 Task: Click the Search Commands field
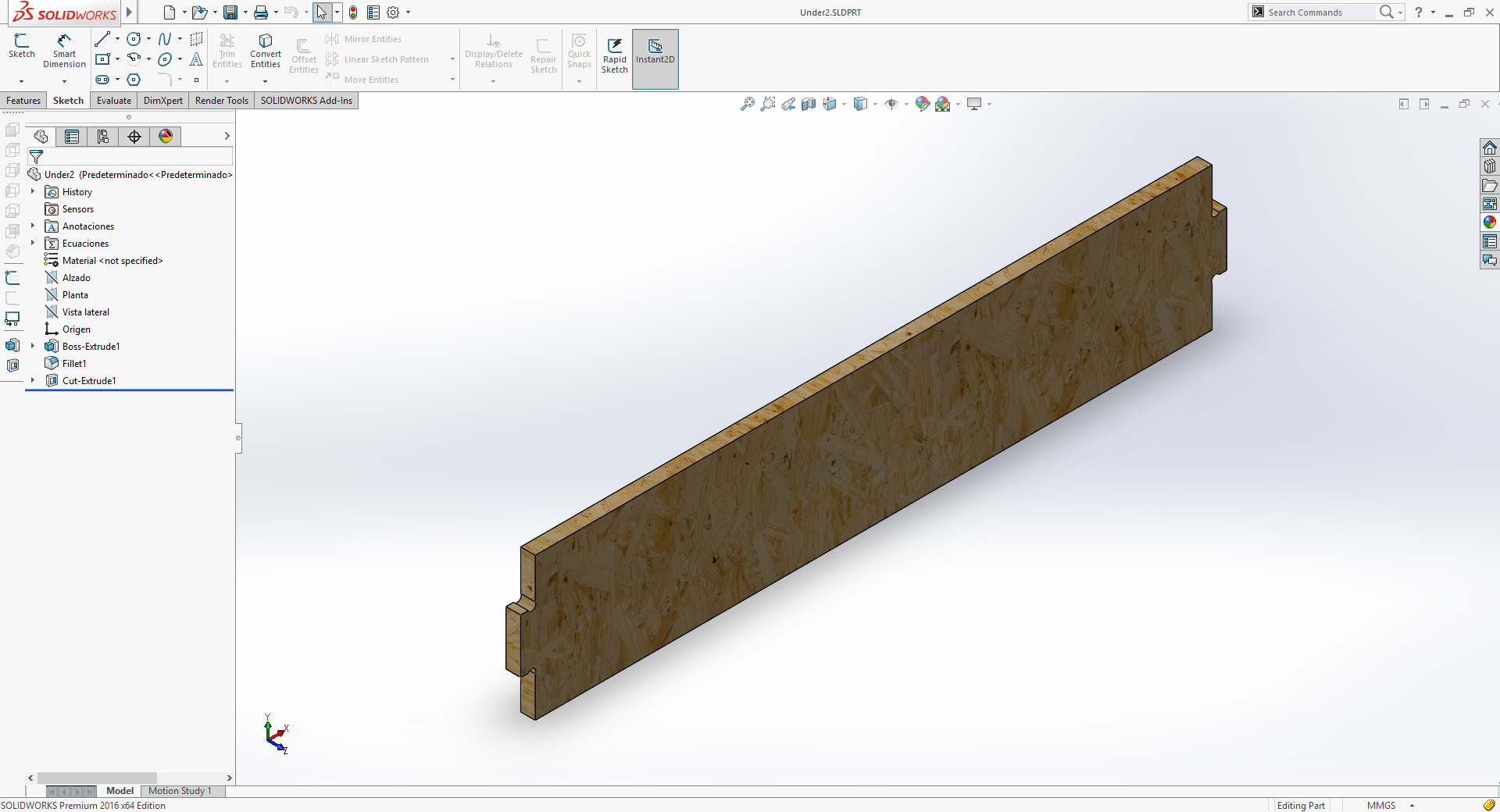1319,12
